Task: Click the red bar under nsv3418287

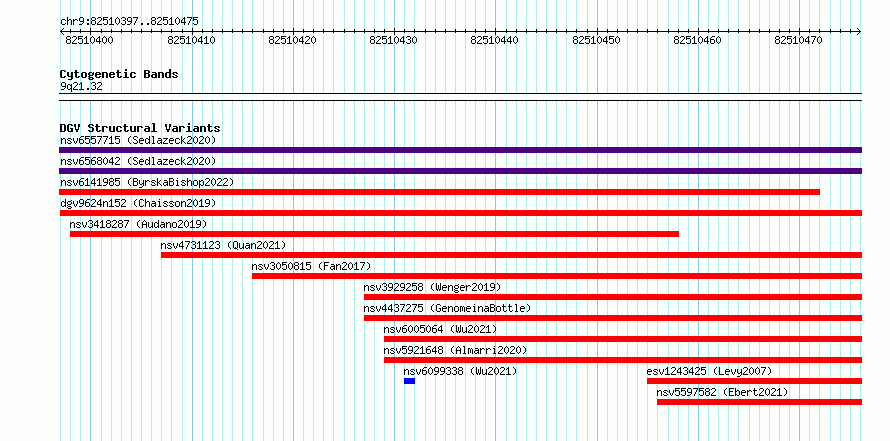Action: click(x=375, y=234)
